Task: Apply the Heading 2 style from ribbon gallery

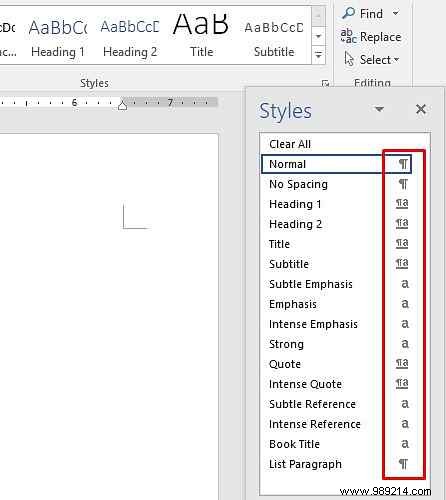Action: (130, 37)
